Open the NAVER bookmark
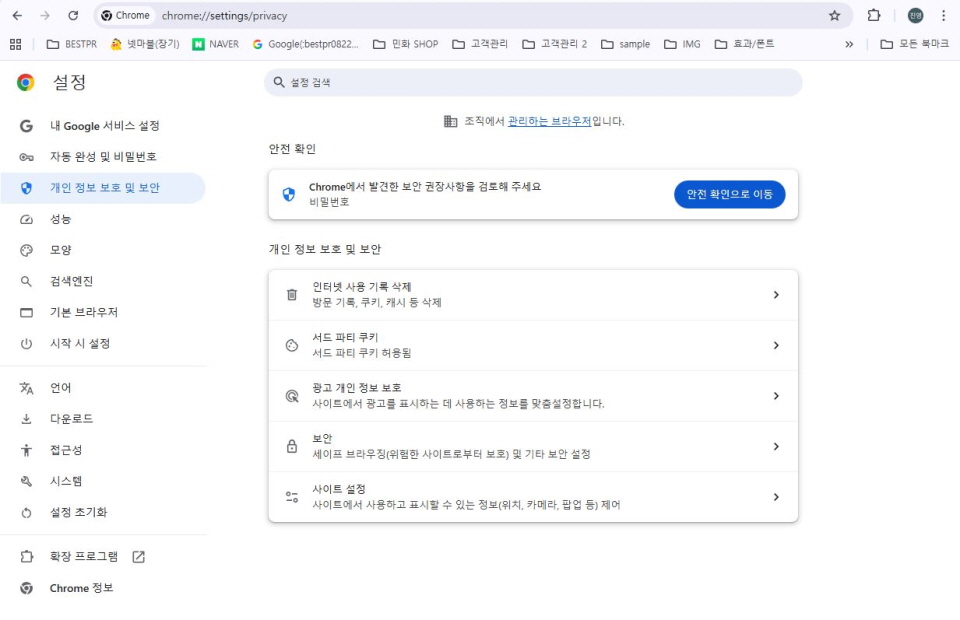This screenshot has width=960, height=620. click(x=215, y=44)
